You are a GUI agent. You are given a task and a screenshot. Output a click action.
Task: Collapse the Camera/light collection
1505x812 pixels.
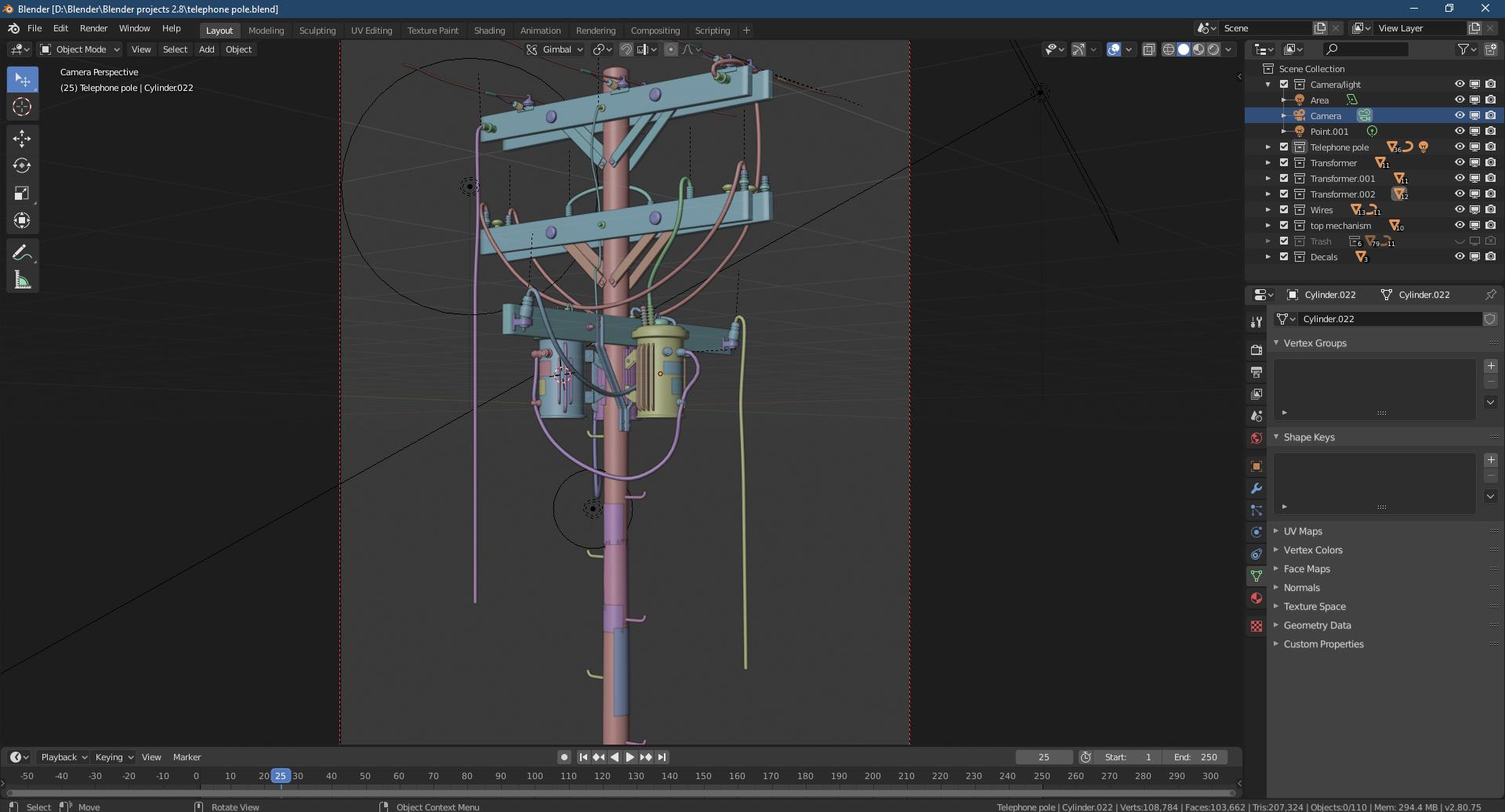point(1268,85)
